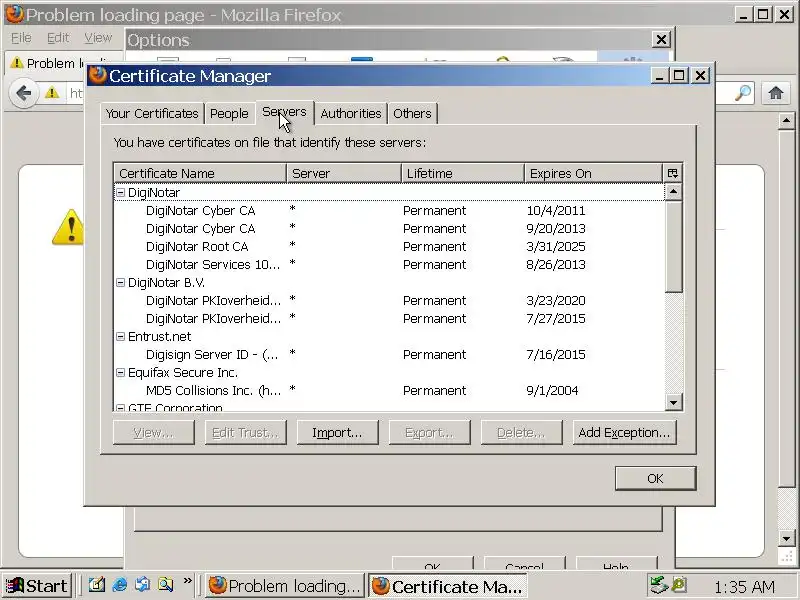Image resolution: width=800 pixels, height=600 pixels.
Task: Click the Export... button
Action: click(429, 433)
